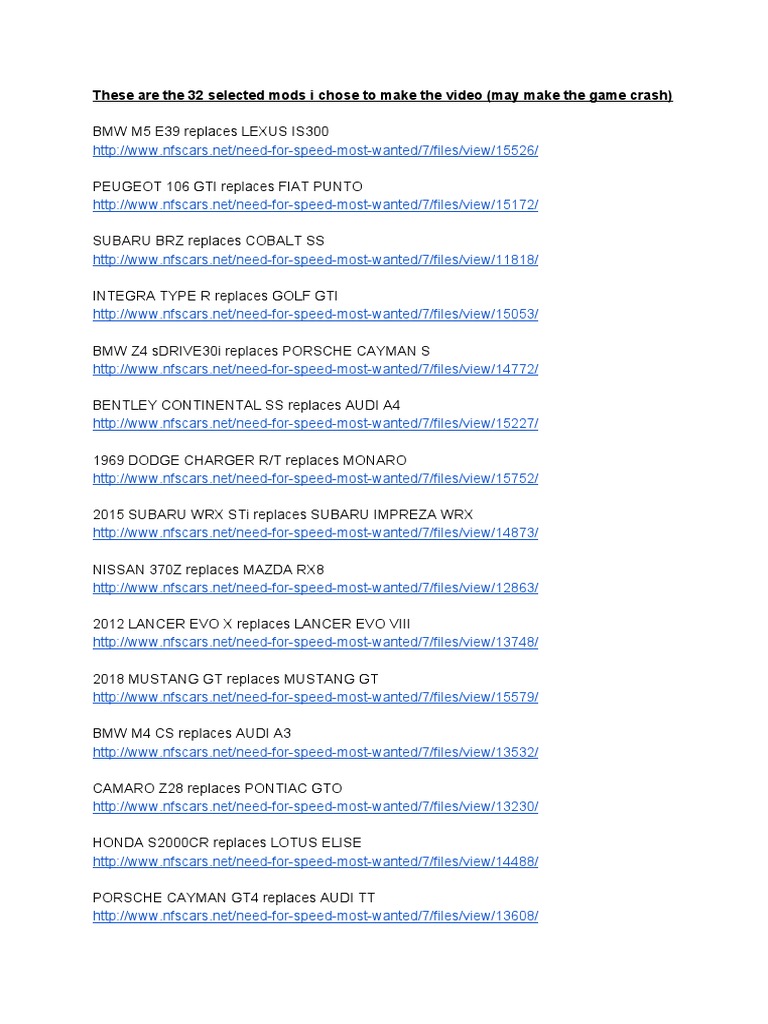Click the text HONDA S2000CR replaces LOTUS ELISE

[227, 842]
